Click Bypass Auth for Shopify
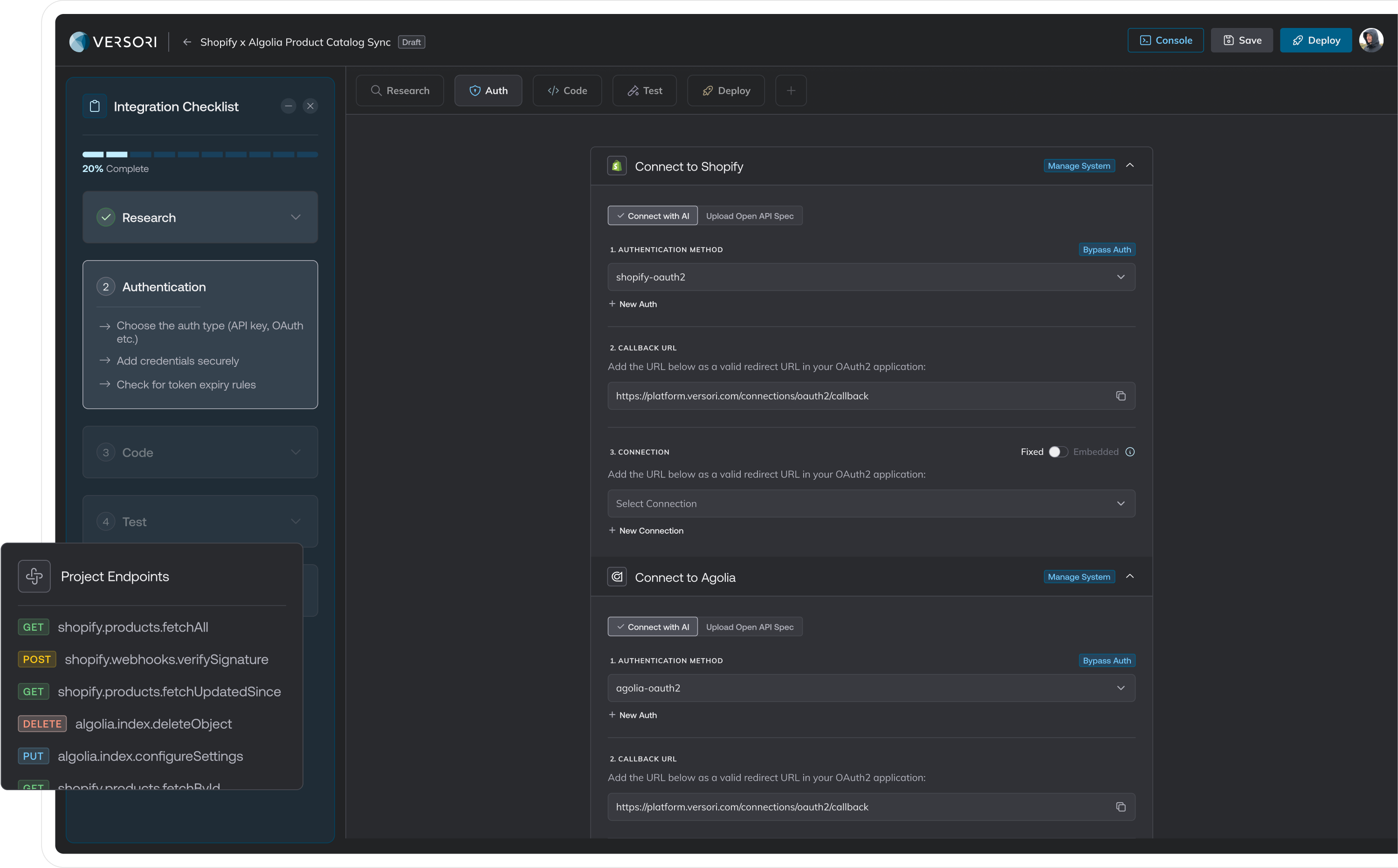 [x=1107, y=249]
